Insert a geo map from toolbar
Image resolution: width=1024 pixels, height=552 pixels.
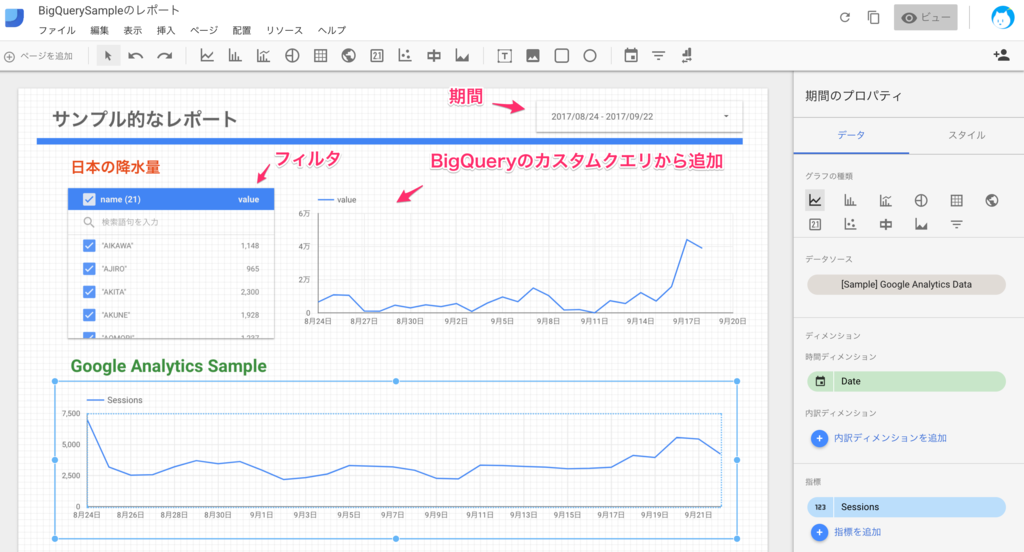click(349, 56)
